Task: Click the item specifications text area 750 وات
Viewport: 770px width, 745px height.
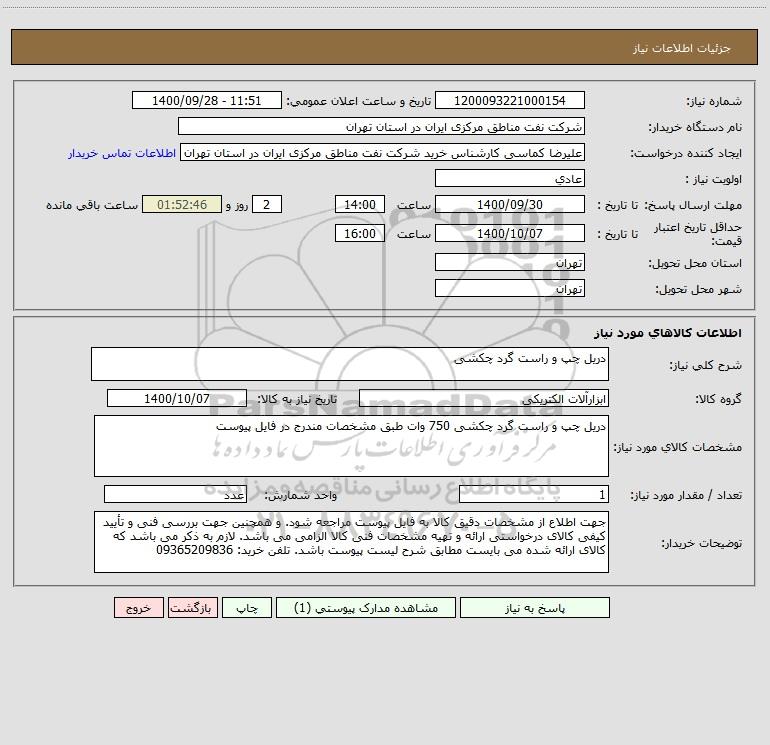Action: pyautogui.click(x=351, y=446)
